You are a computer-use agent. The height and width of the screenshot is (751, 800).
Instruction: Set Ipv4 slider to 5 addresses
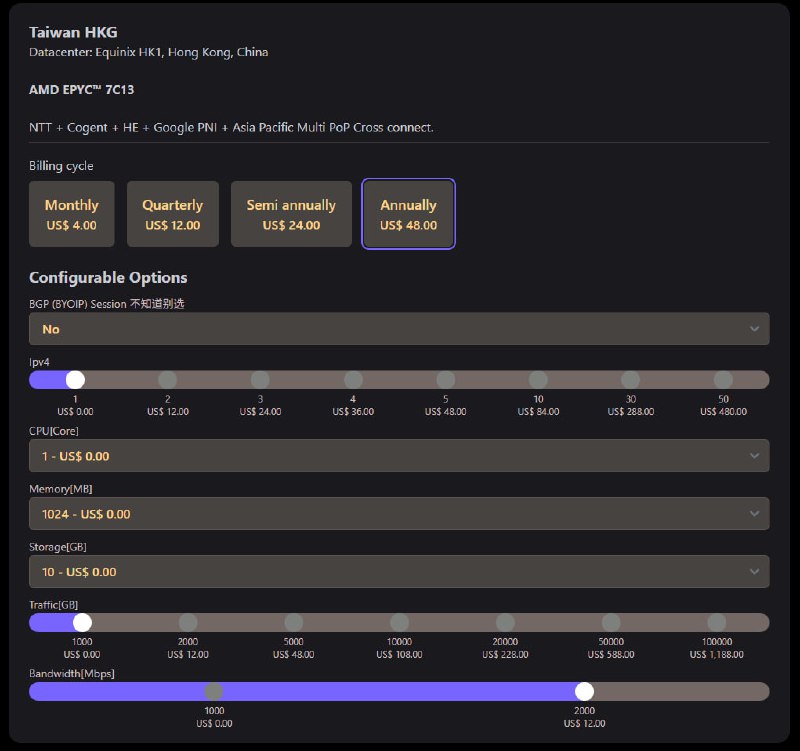446,380
